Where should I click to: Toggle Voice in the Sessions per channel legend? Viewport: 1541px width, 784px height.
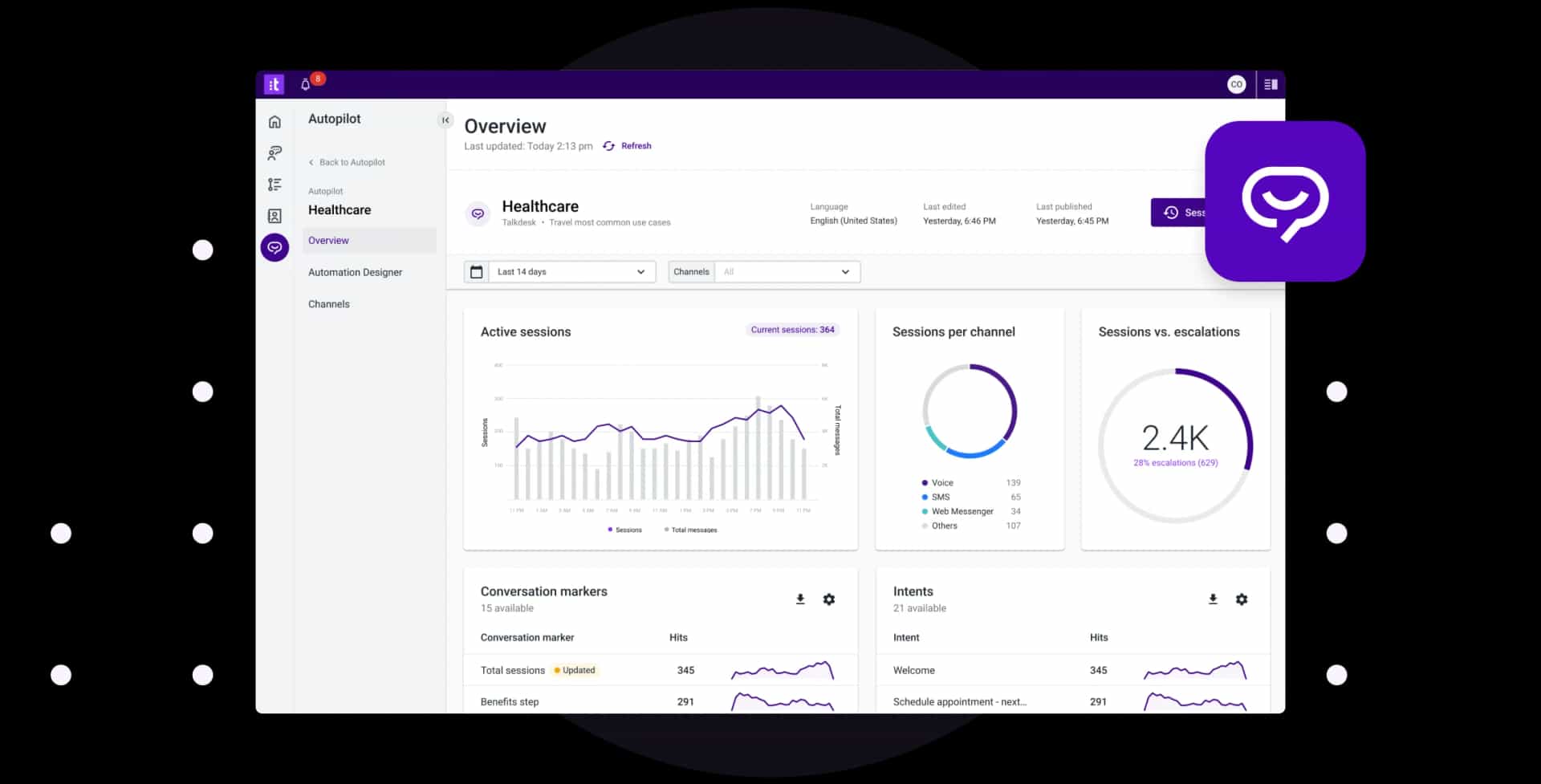(x=941, y=482)
